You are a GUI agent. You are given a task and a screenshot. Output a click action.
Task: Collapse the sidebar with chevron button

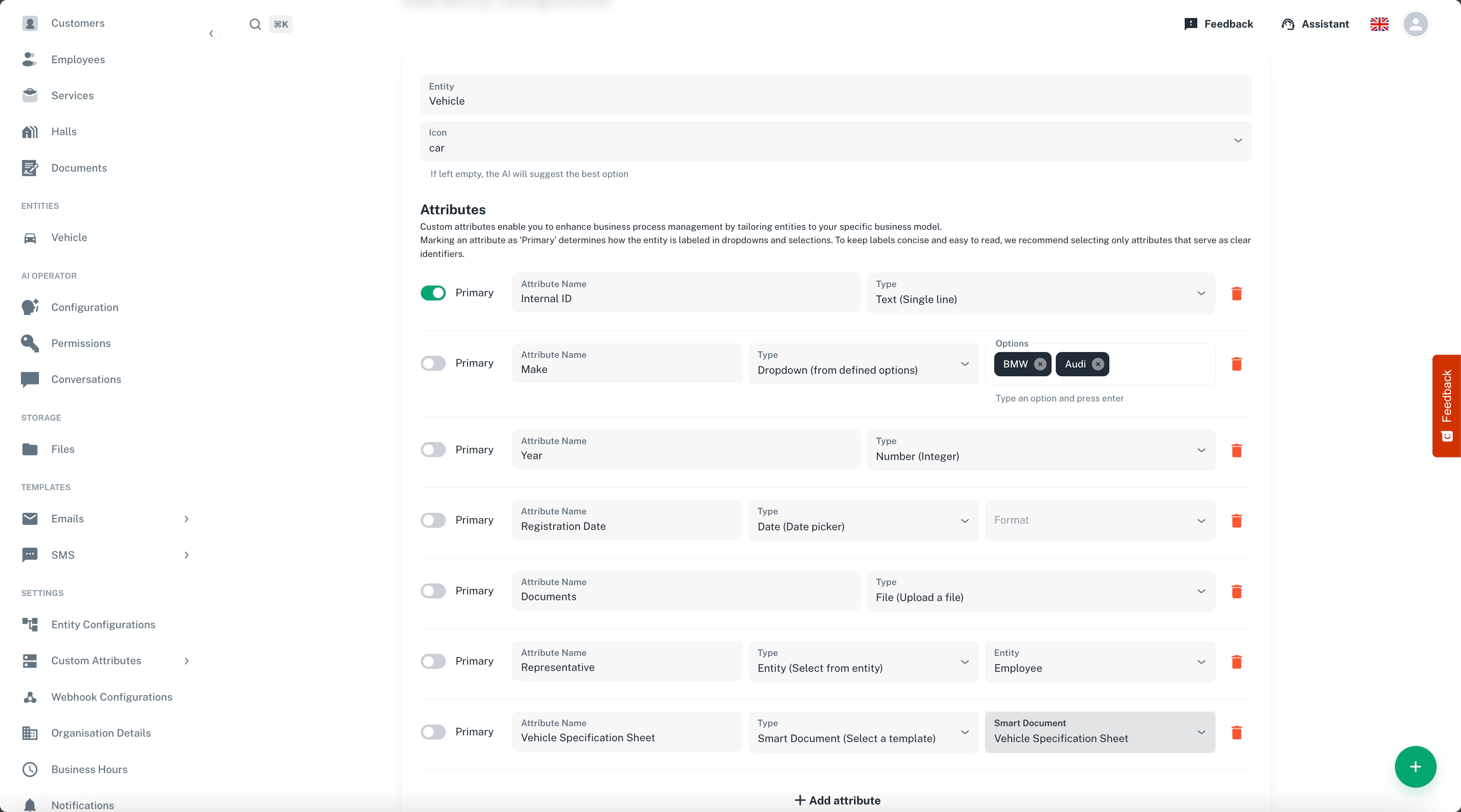[x=211, y=33]
